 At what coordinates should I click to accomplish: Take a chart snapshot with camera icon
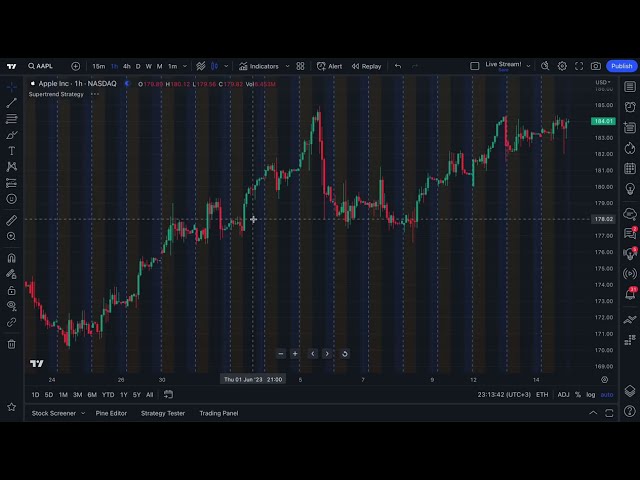[596, 66]
